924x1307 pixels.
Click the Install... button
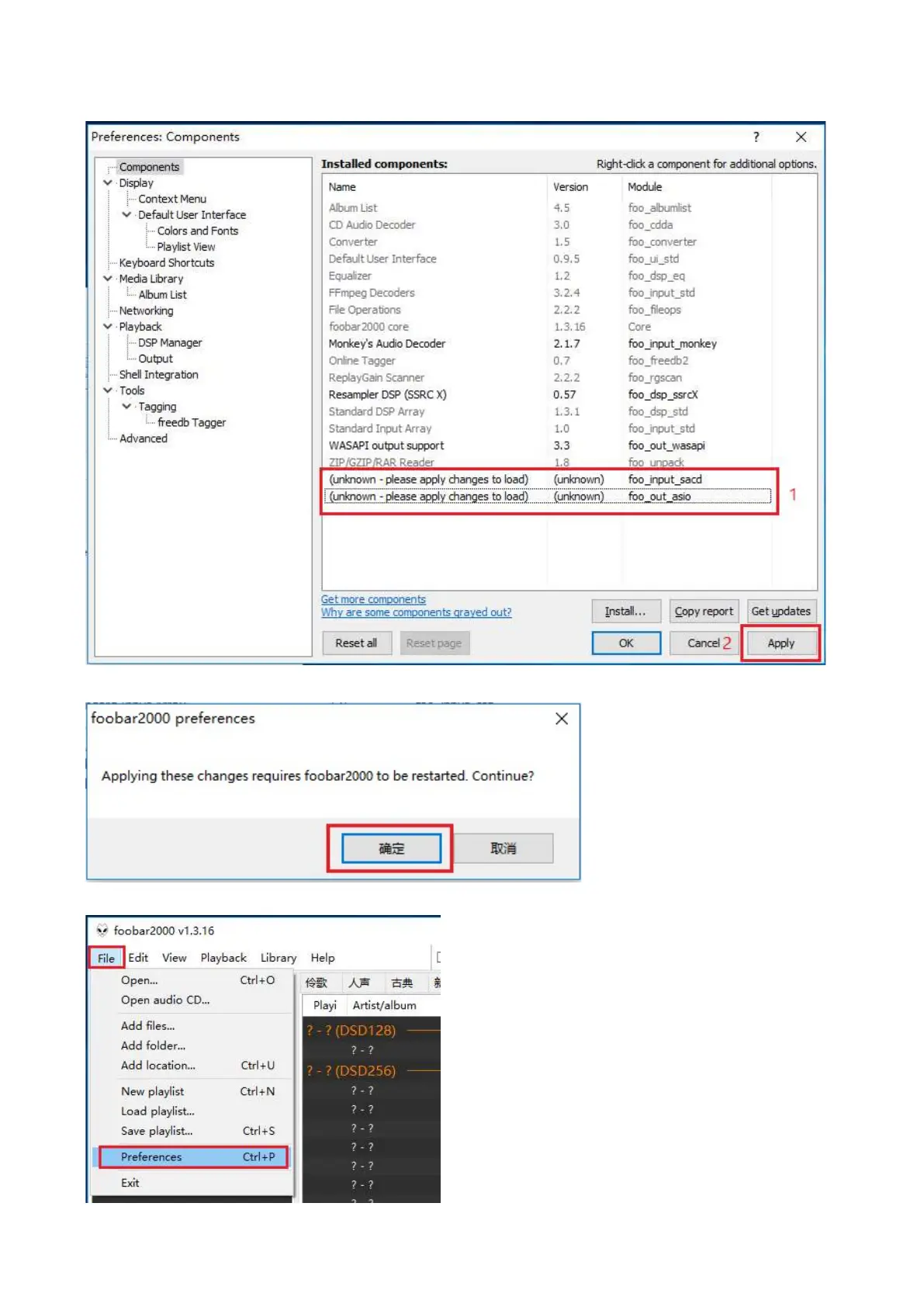point(626,612)
